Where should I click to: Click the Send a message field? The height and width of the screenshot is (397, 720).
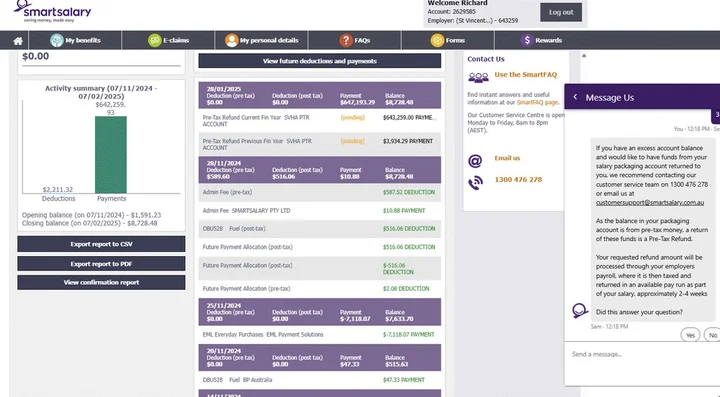[642, 354]
